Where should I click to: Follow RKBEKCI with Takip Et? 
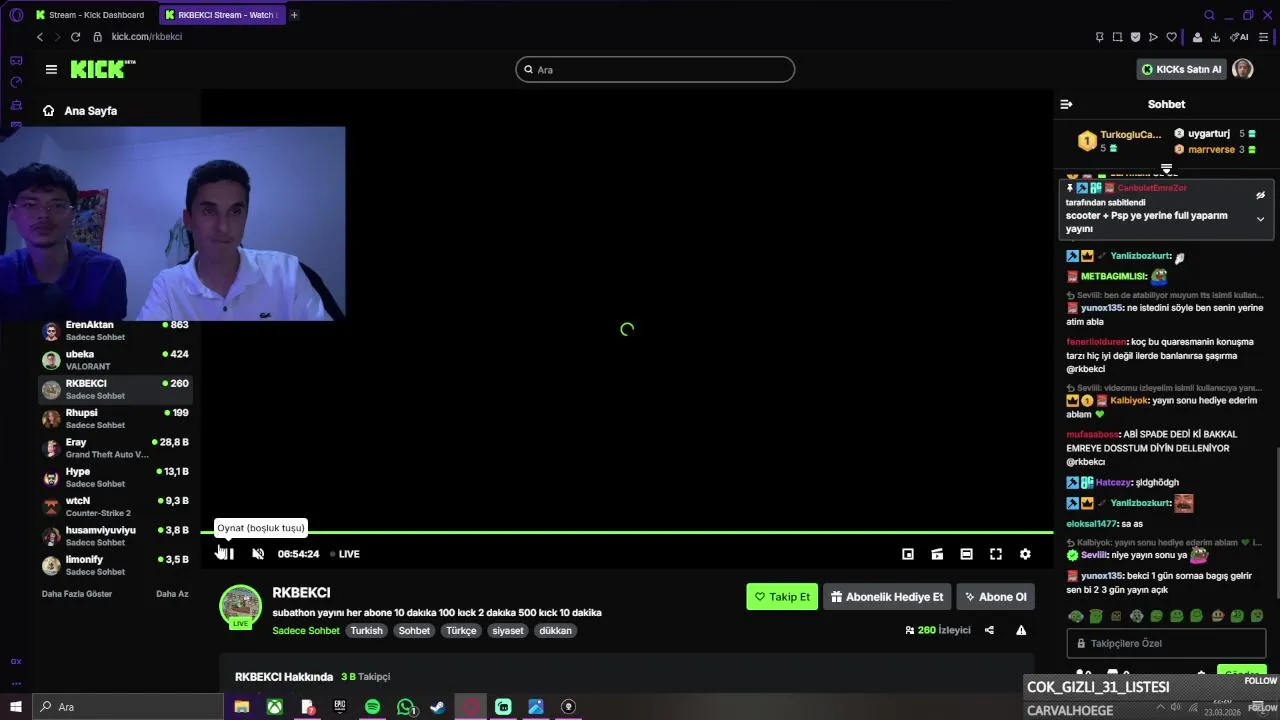pos(782,597)
